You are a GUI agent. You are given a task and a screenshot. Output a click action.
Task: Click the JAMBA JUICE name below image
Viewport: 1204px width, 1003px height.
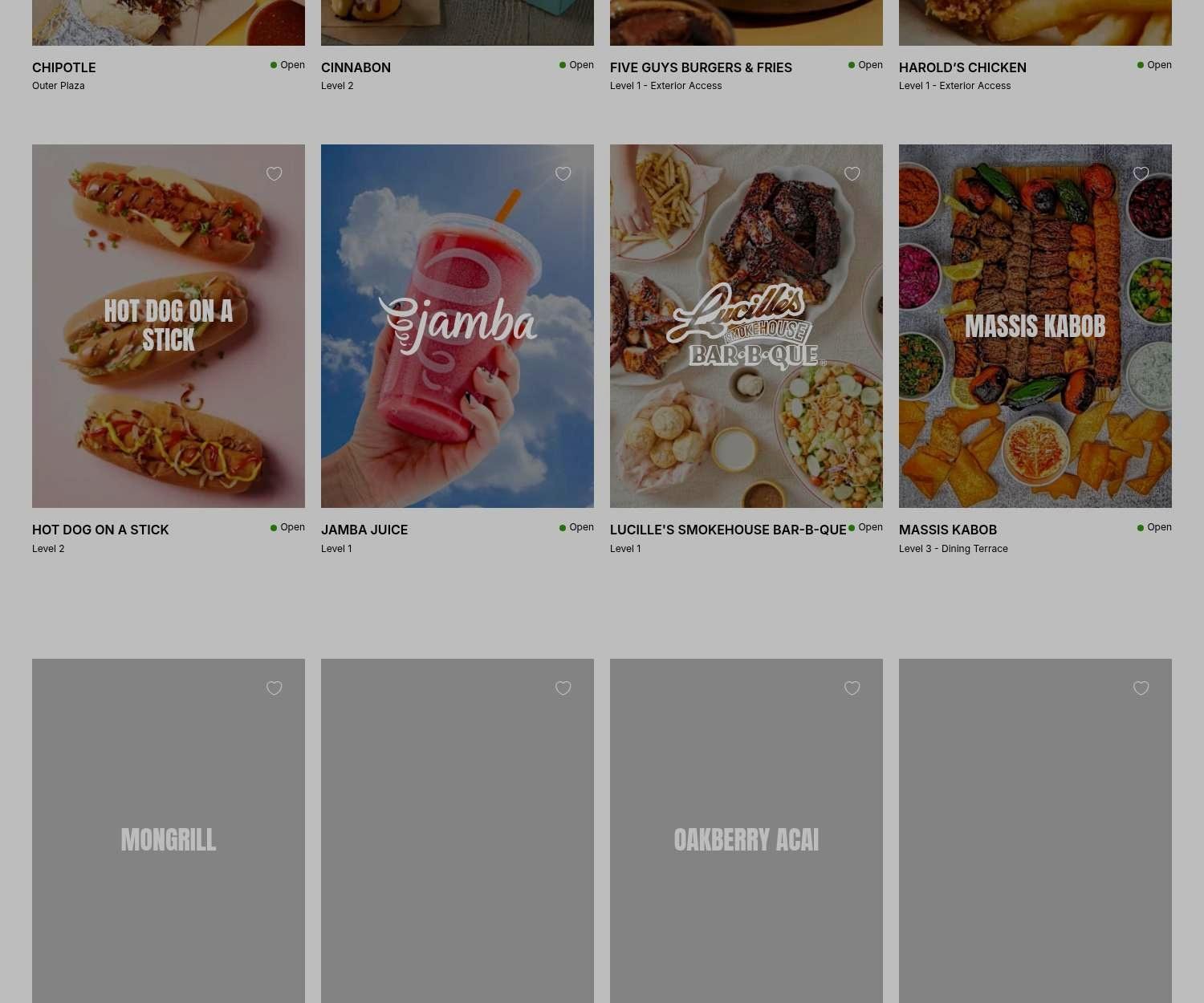point(364,530)
